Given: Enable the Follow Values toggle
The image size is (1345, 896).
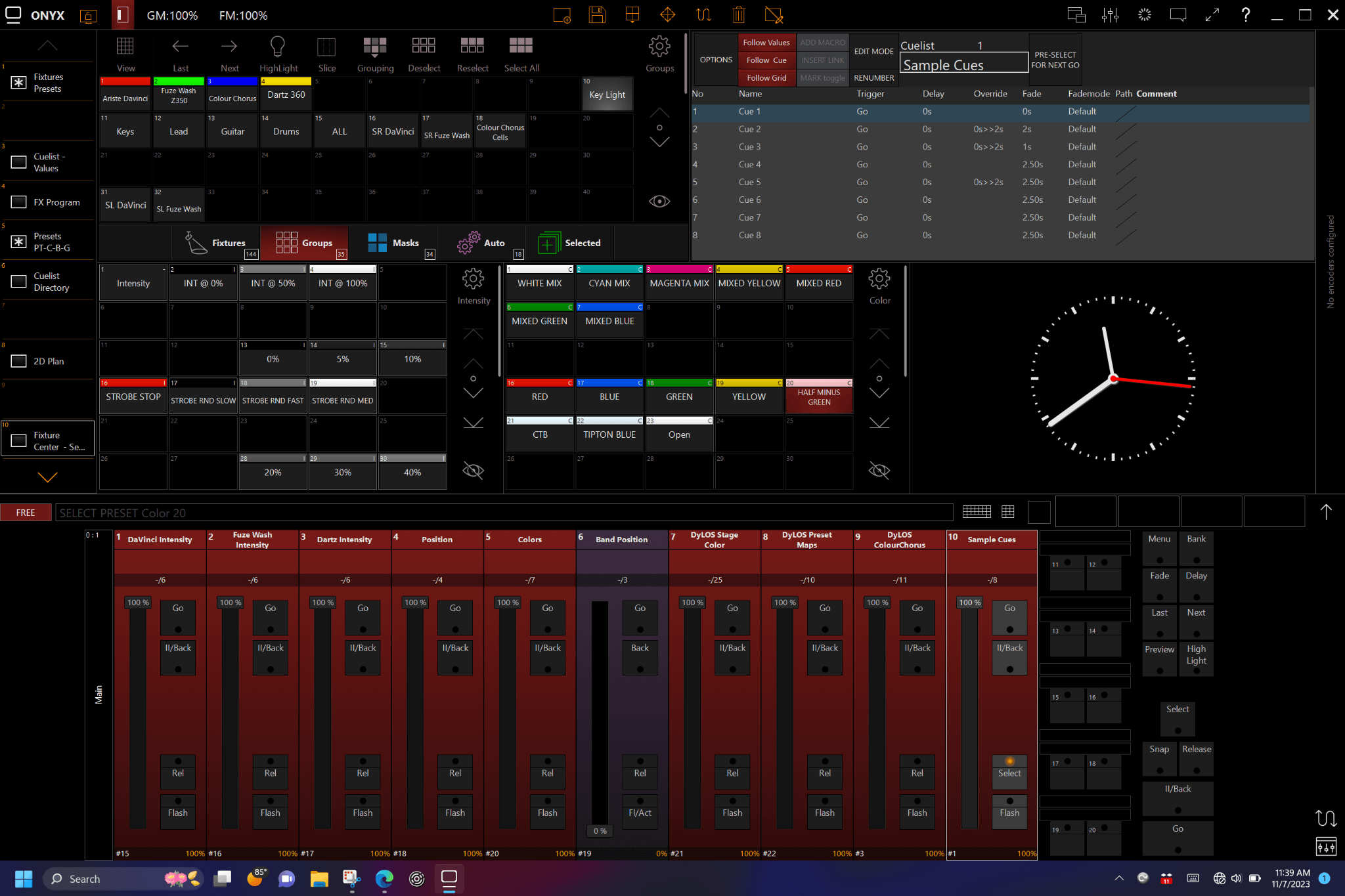Looking at the screenshot, I should [x=766, y=42].
